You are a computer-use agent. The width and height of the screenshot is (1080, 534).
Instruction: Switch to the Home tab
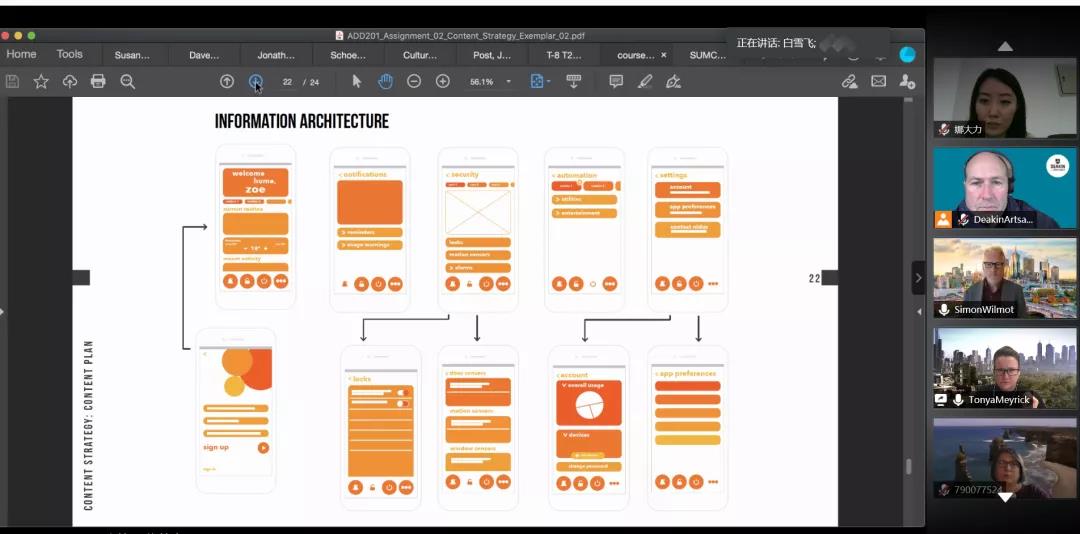[21, 54]
